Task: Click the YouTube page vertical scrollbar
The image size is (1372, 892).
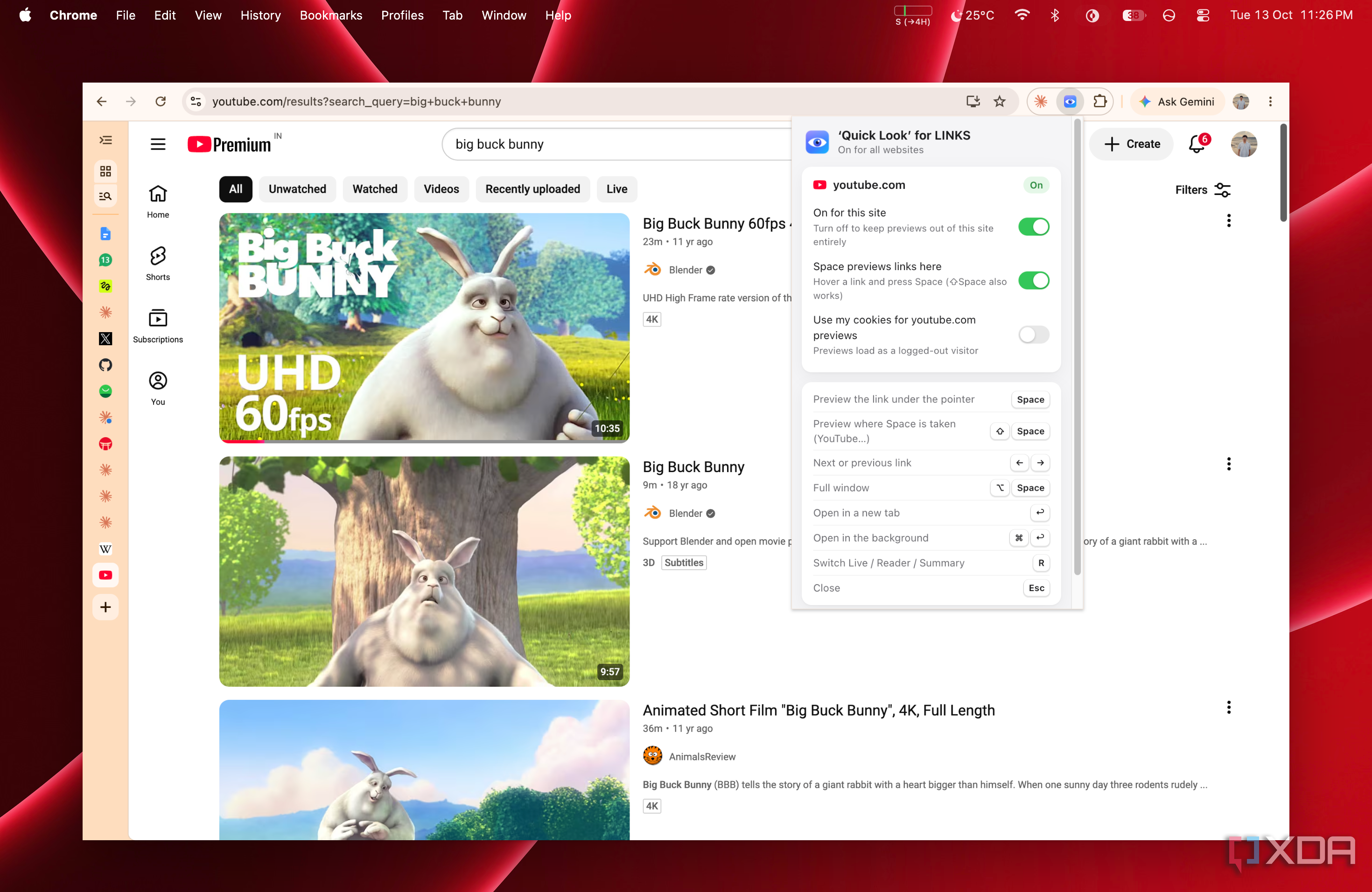Action: tap(1283, 173)
